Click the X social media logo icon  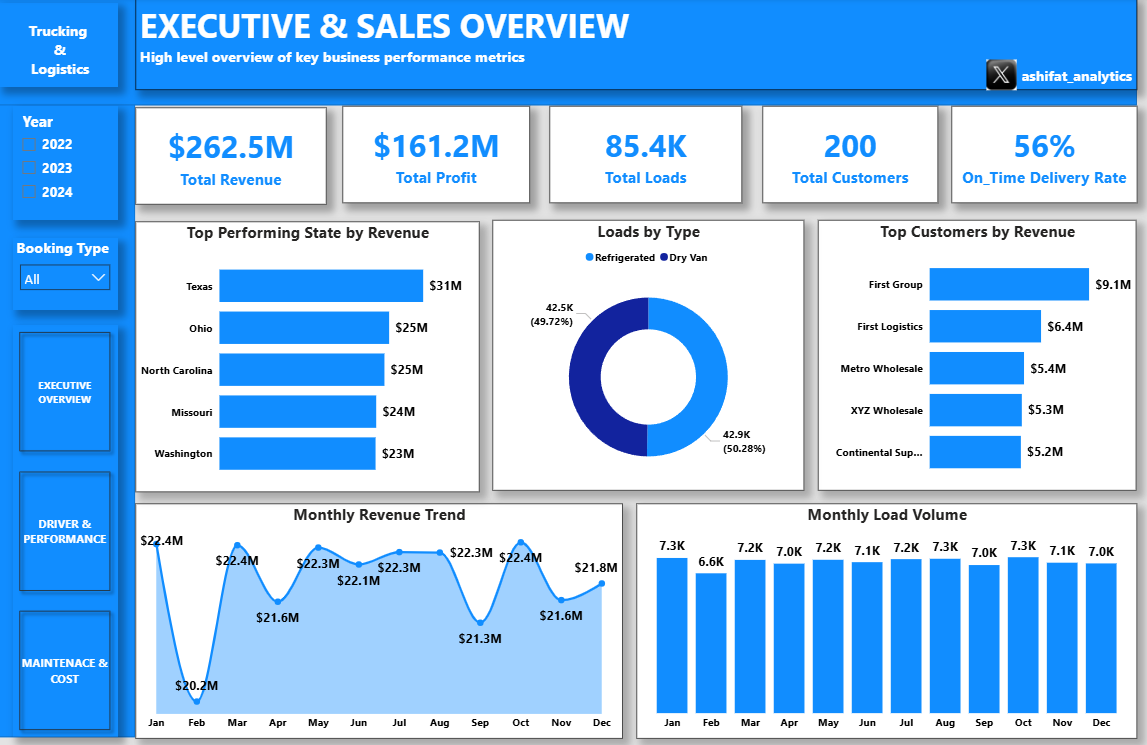tap(1001, 75)
